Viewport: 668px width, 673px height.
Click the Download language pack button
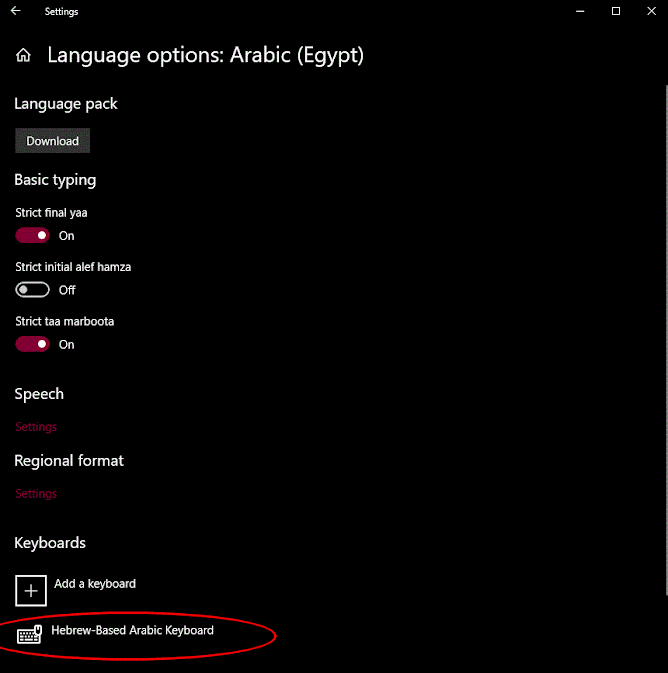(52, 141)
